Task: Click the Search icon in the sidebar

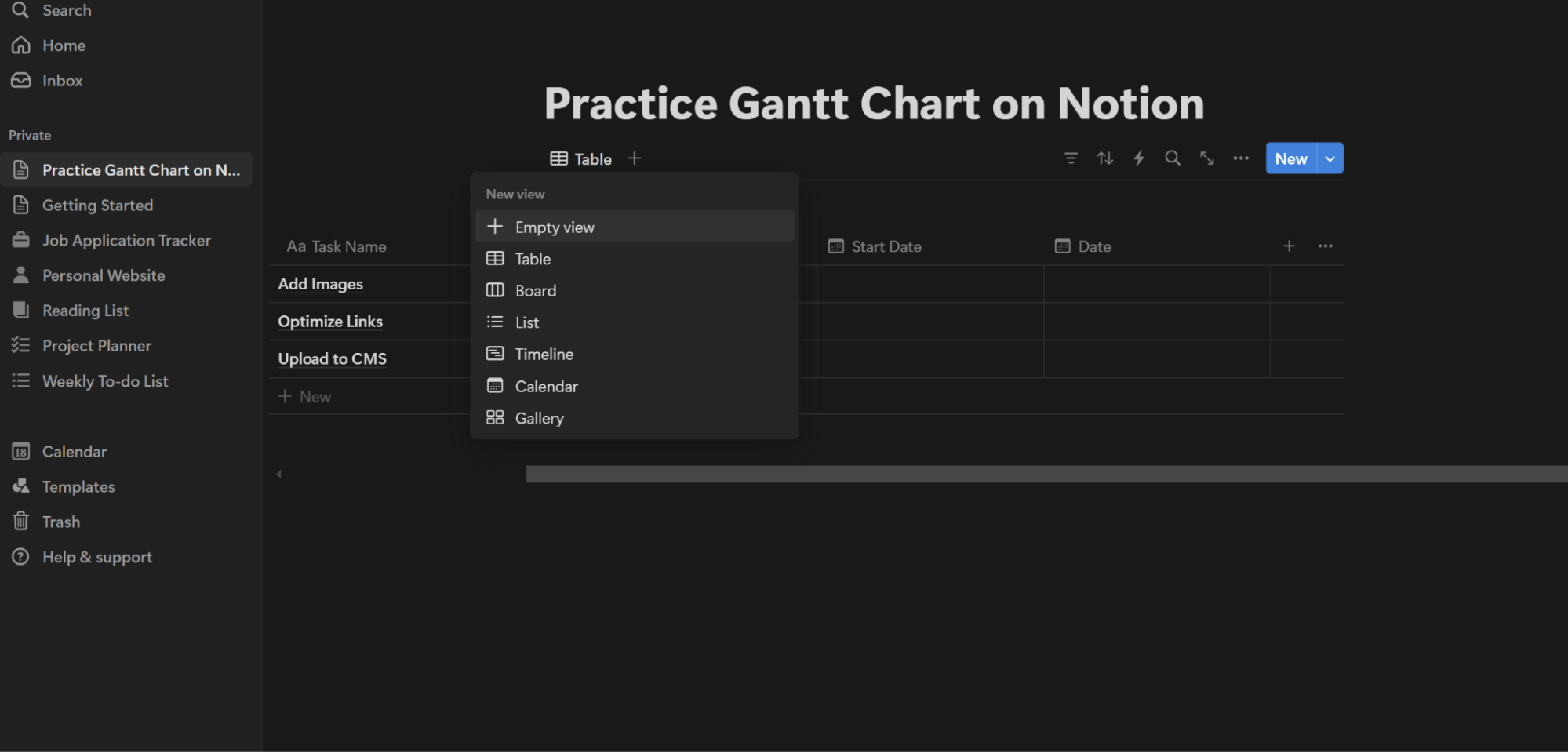Action: click(x=21, y=10)
